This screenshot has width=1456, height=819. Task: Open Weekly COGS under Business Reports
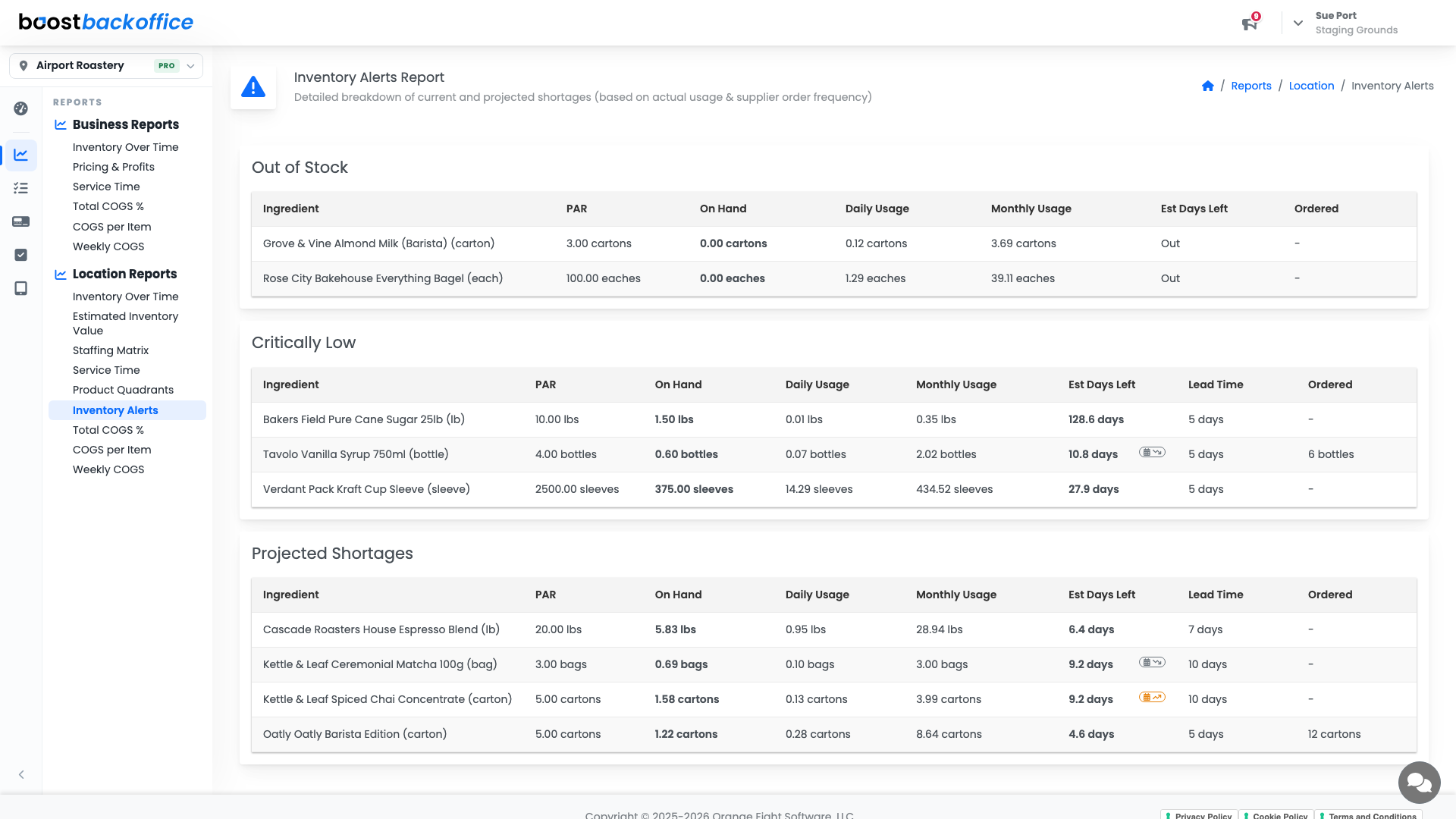[x=108, y=246]
